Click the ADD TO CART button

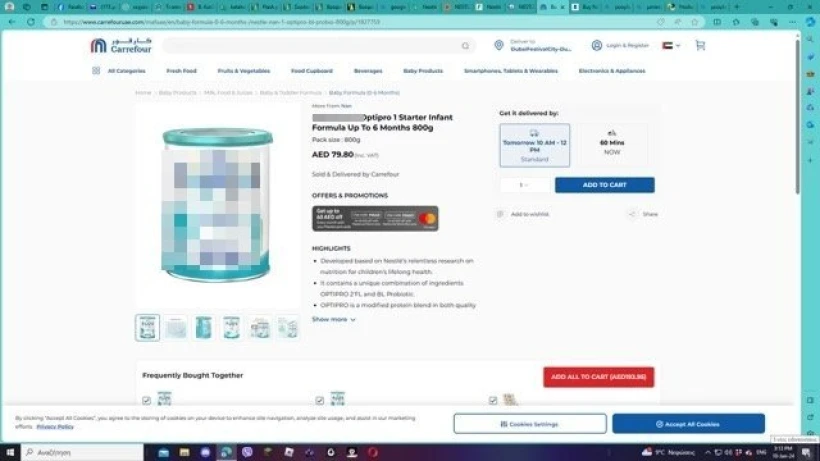604,185
